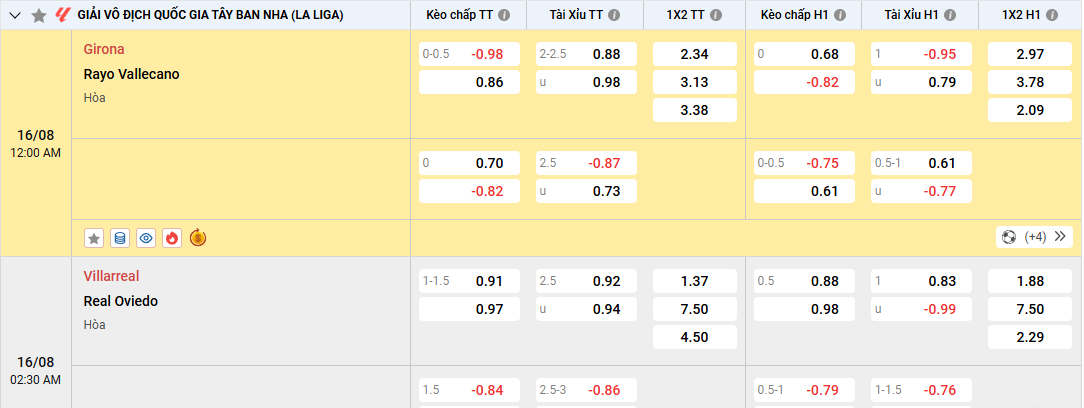
Task: Pick draw odds 3.38
Action: (x=695, y=110)
